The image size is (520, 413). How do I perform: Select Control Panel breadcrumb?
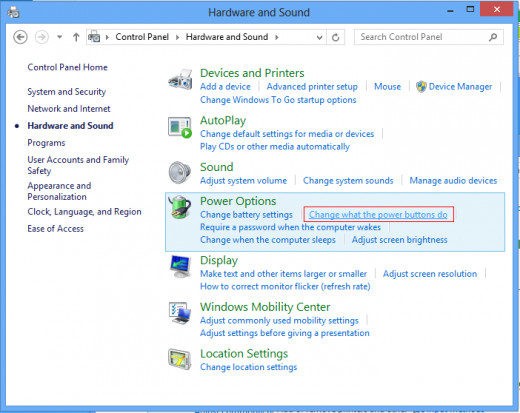pos(142,37)
